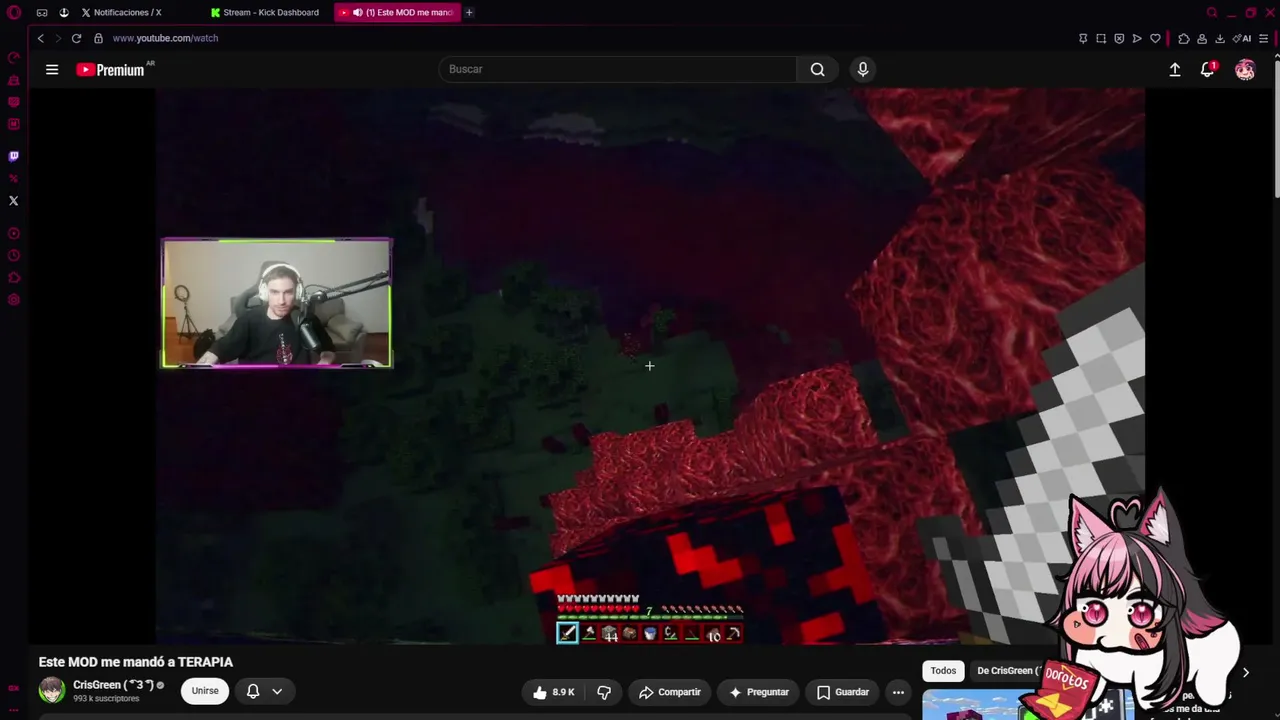
Task: Switch to Stream - Kick Dashboard tab
Action: [265, 13]
